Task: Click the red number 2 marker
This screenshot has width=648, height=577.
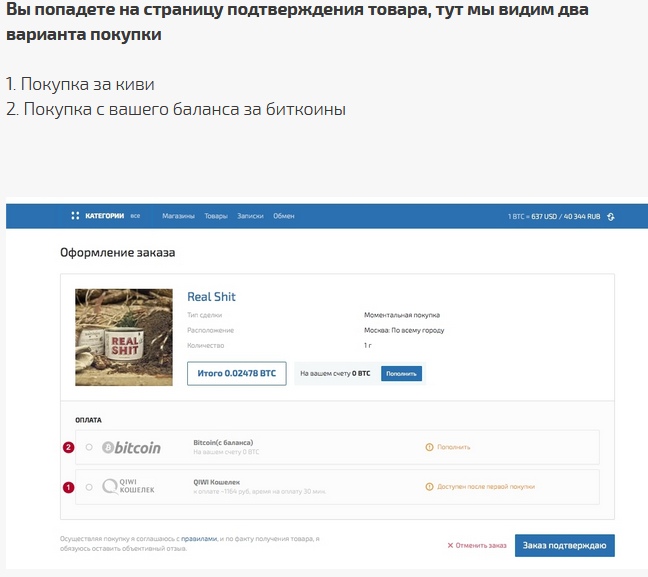Action: click(68, 447)
